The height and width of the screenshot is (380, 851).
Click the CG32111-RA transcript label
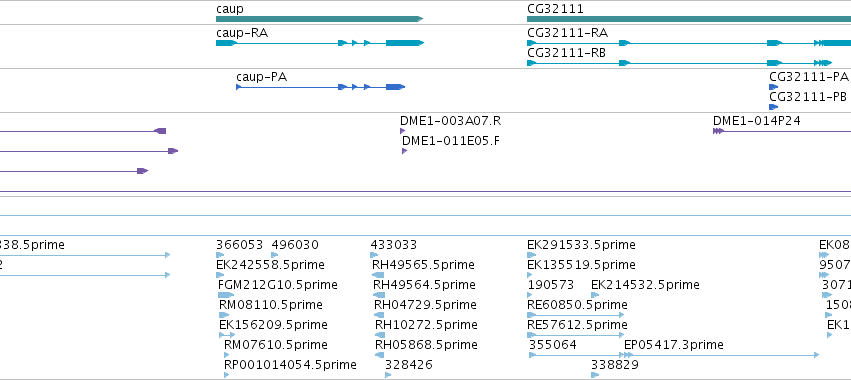[x=567, y=33]
